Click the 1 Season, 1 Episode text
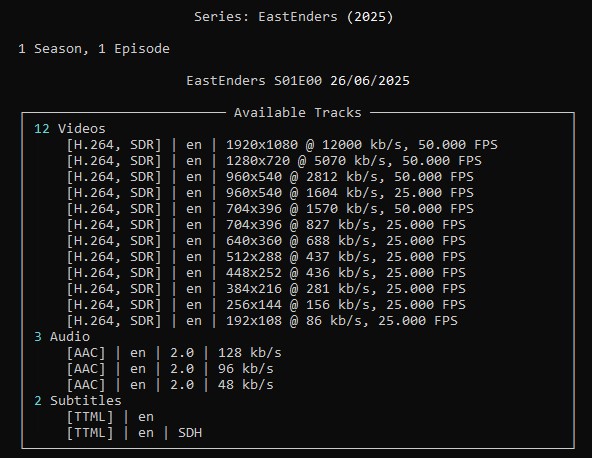Image resolution: width=592 pixels, height=458 pixels. coord(94,49)
